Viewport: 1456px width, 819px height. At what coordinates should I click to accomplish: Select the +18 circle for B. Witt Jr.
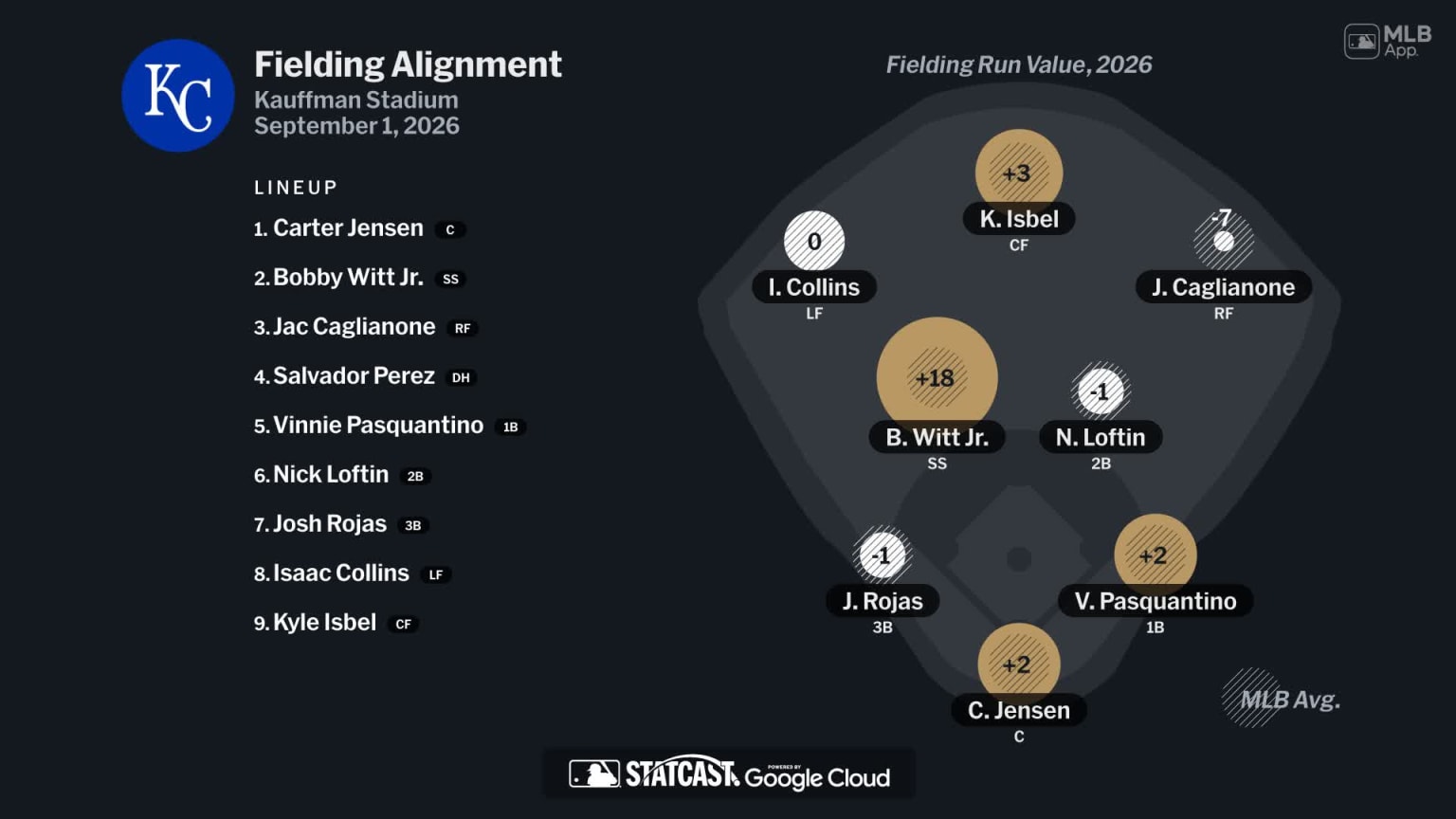937,377
